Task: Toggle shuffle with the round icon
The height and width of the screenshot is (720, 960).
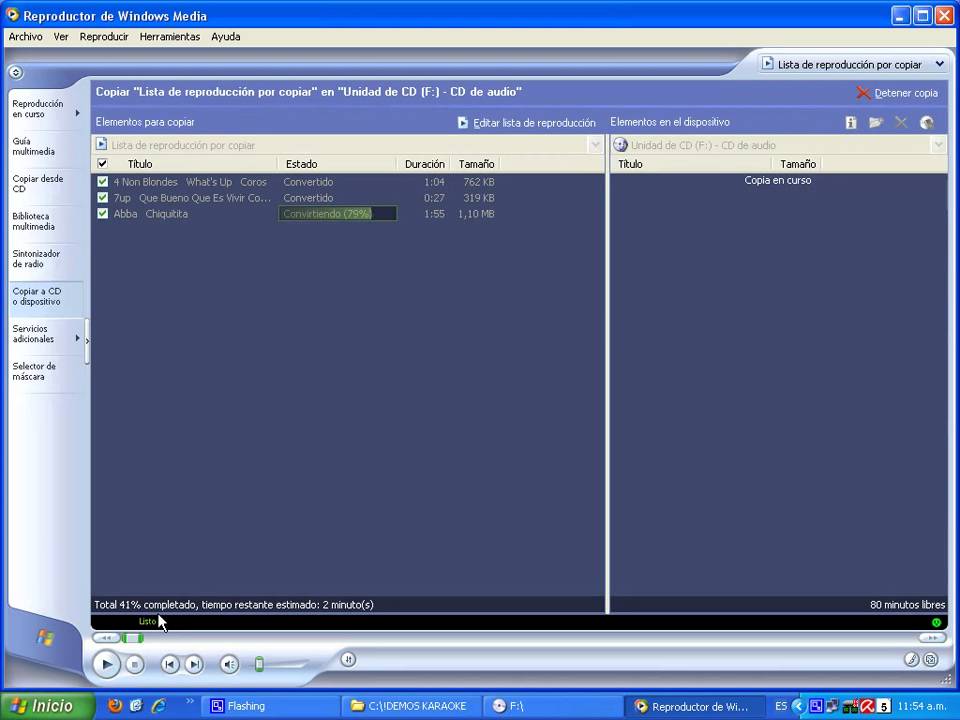Action: pyautogui.click(x=348, y=659)
